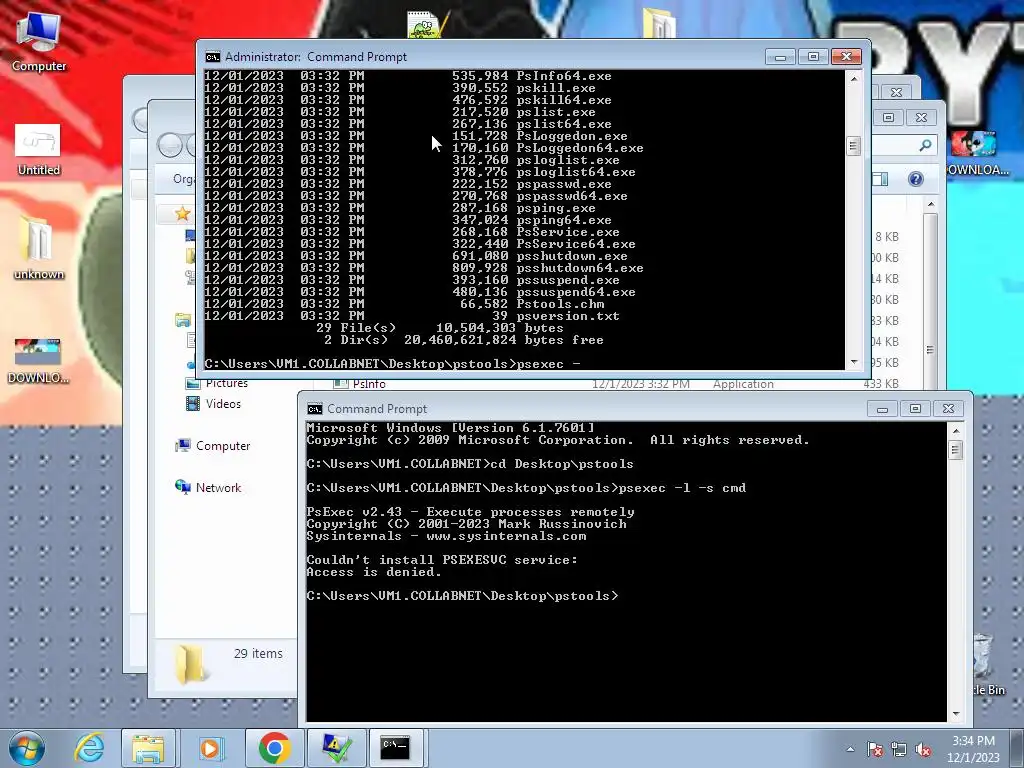Click Explorer back navigation button
The width and height of the screenshot is (1024, 768).
(x=169, y=145)
